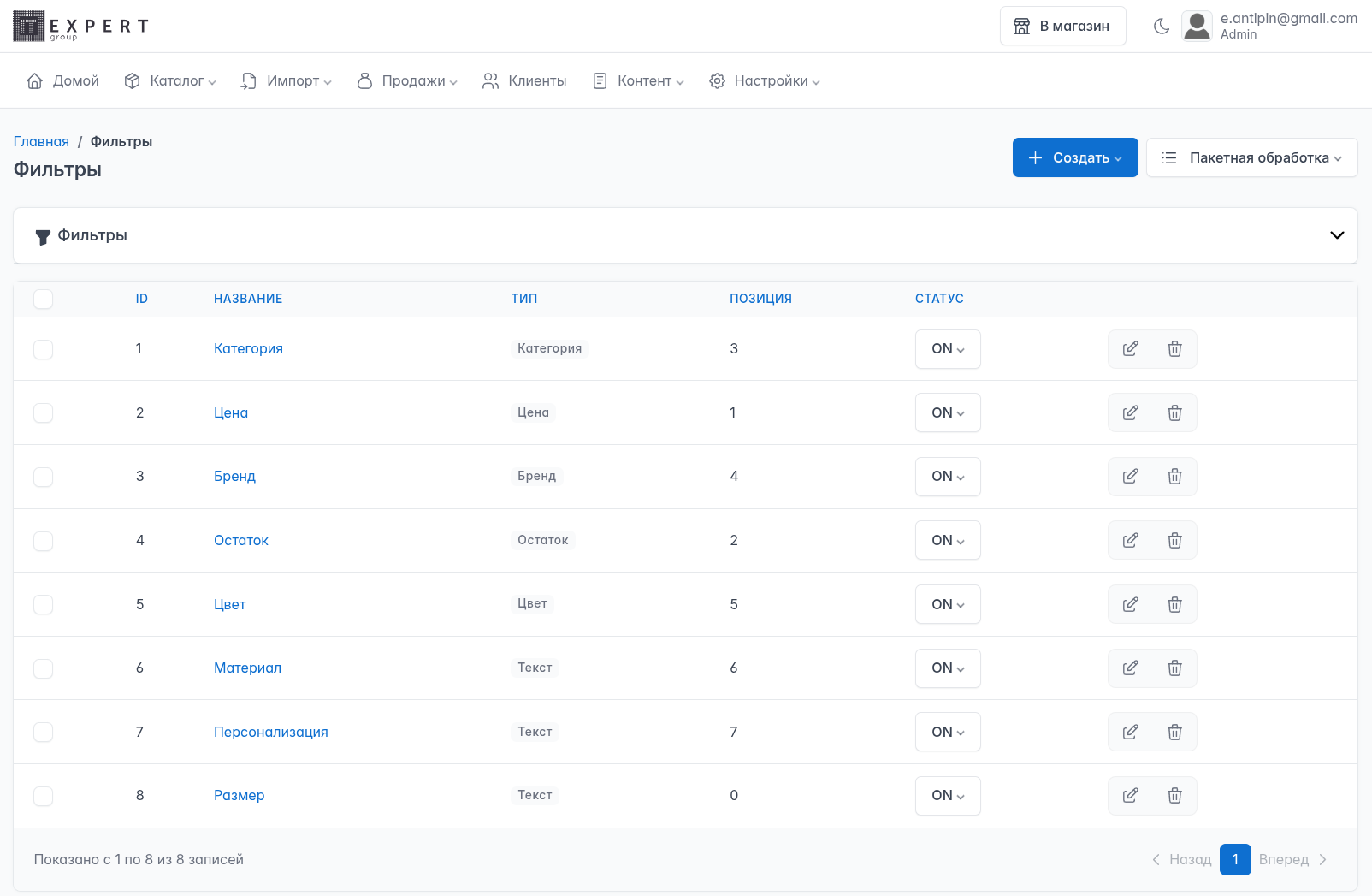Viewport: 1372px width, 896px height.
Task: Click the edit icon for Бренд row
Action: (1130, 477)
